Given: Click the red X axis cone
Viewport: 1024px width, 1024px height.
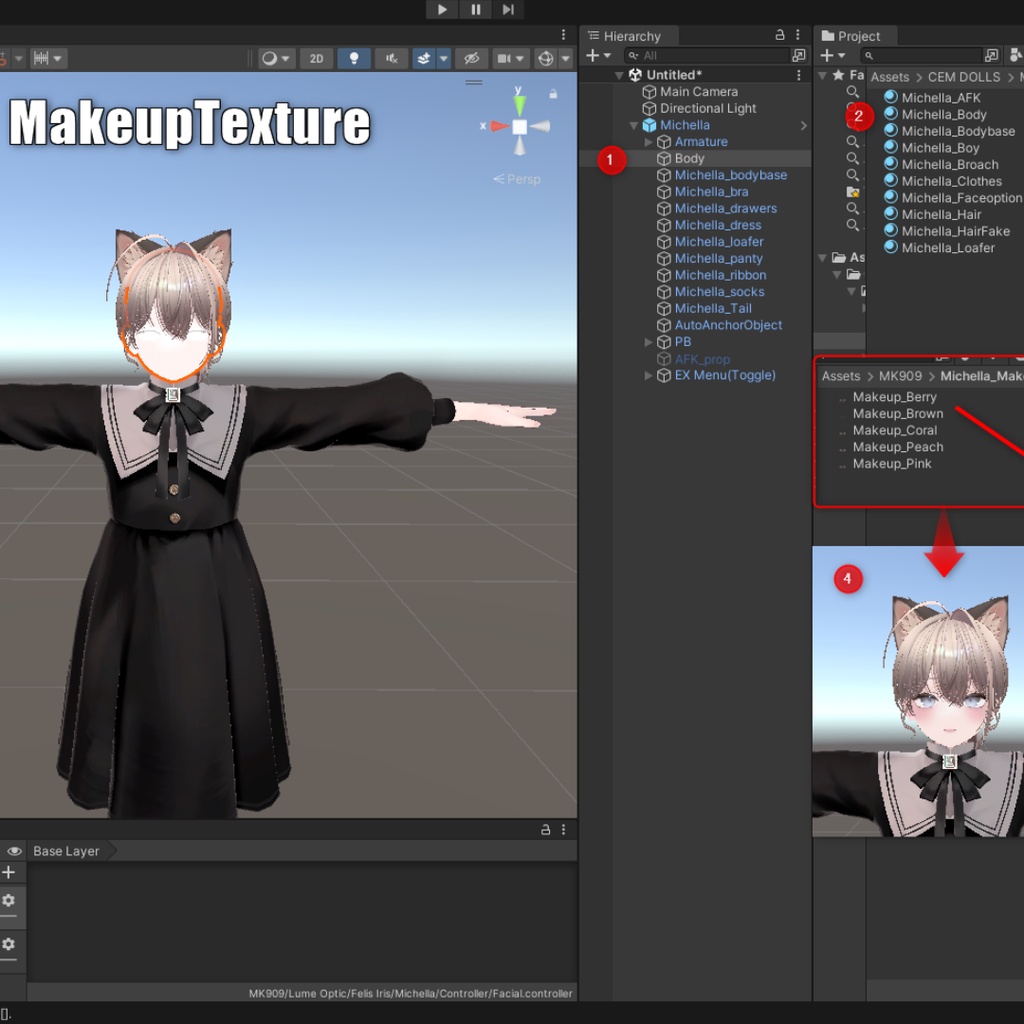Looking at the screenshot, I should (499, 125).
